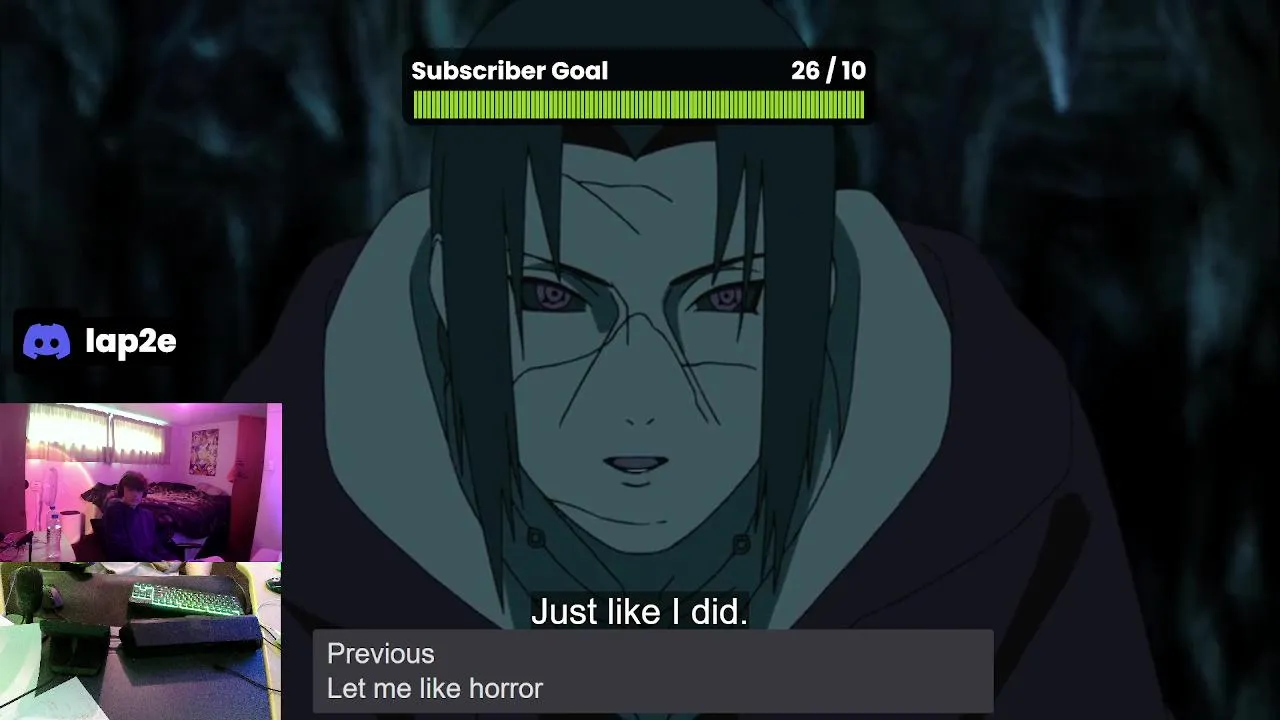Click the Subscriber Goal title label
This screenshot has width=1280, height=720.
click(x=509, y=71)
